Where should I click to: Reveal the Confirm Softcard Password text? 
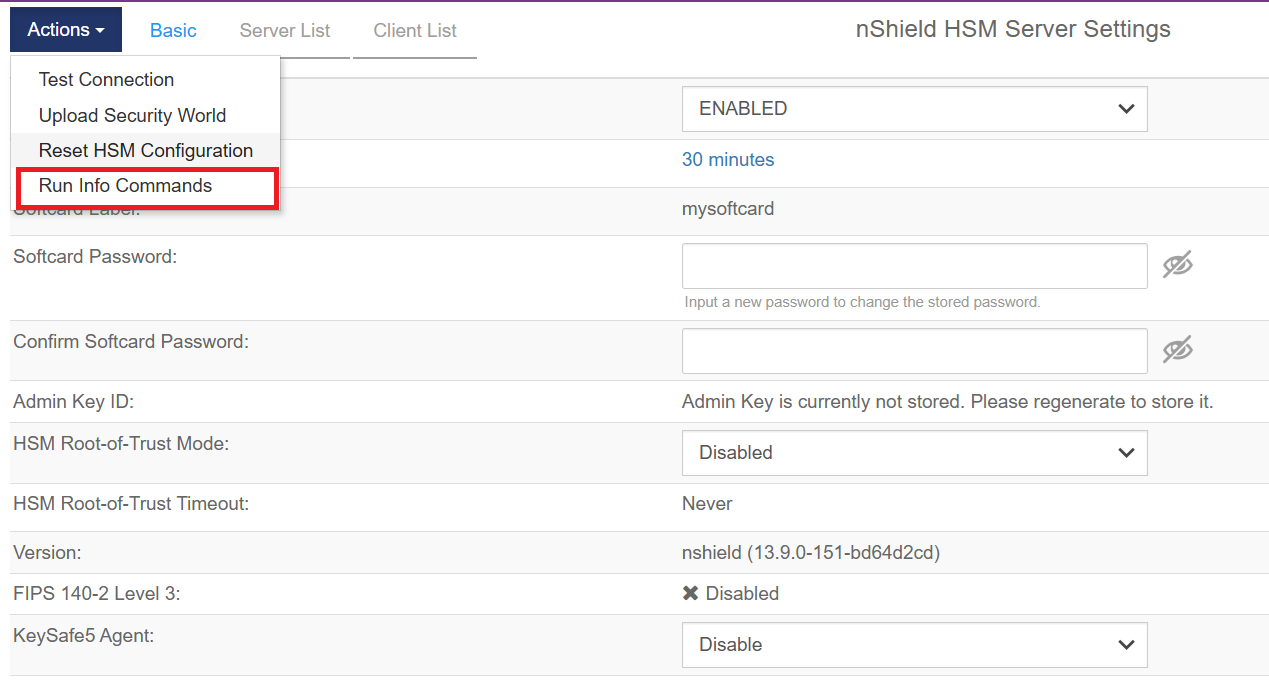1178,350
